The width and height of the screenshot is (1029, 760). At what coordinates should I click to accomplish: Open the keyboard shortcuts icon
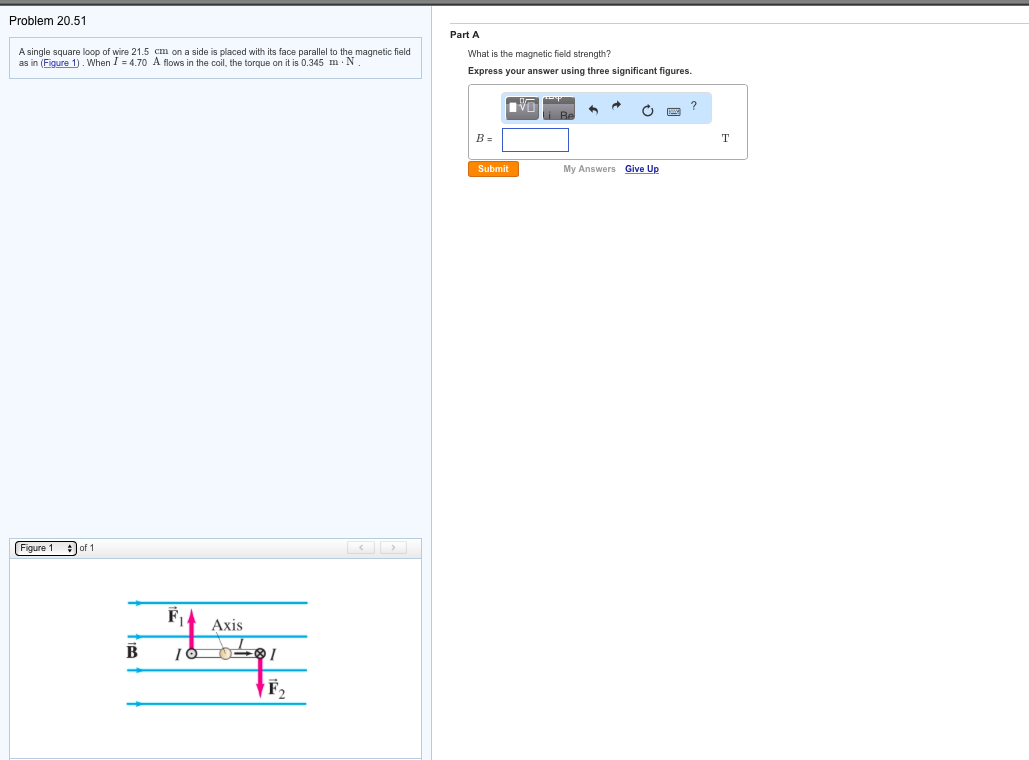tap(674, 112)
